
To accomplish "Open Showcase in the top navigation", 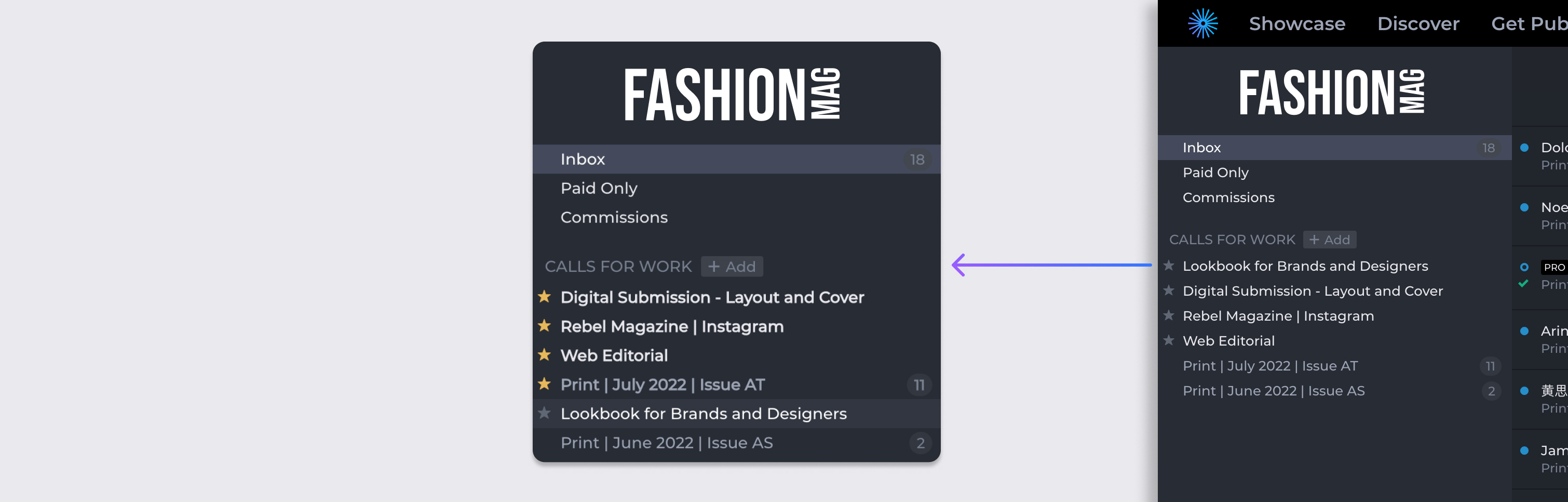I will [1297, 24].
